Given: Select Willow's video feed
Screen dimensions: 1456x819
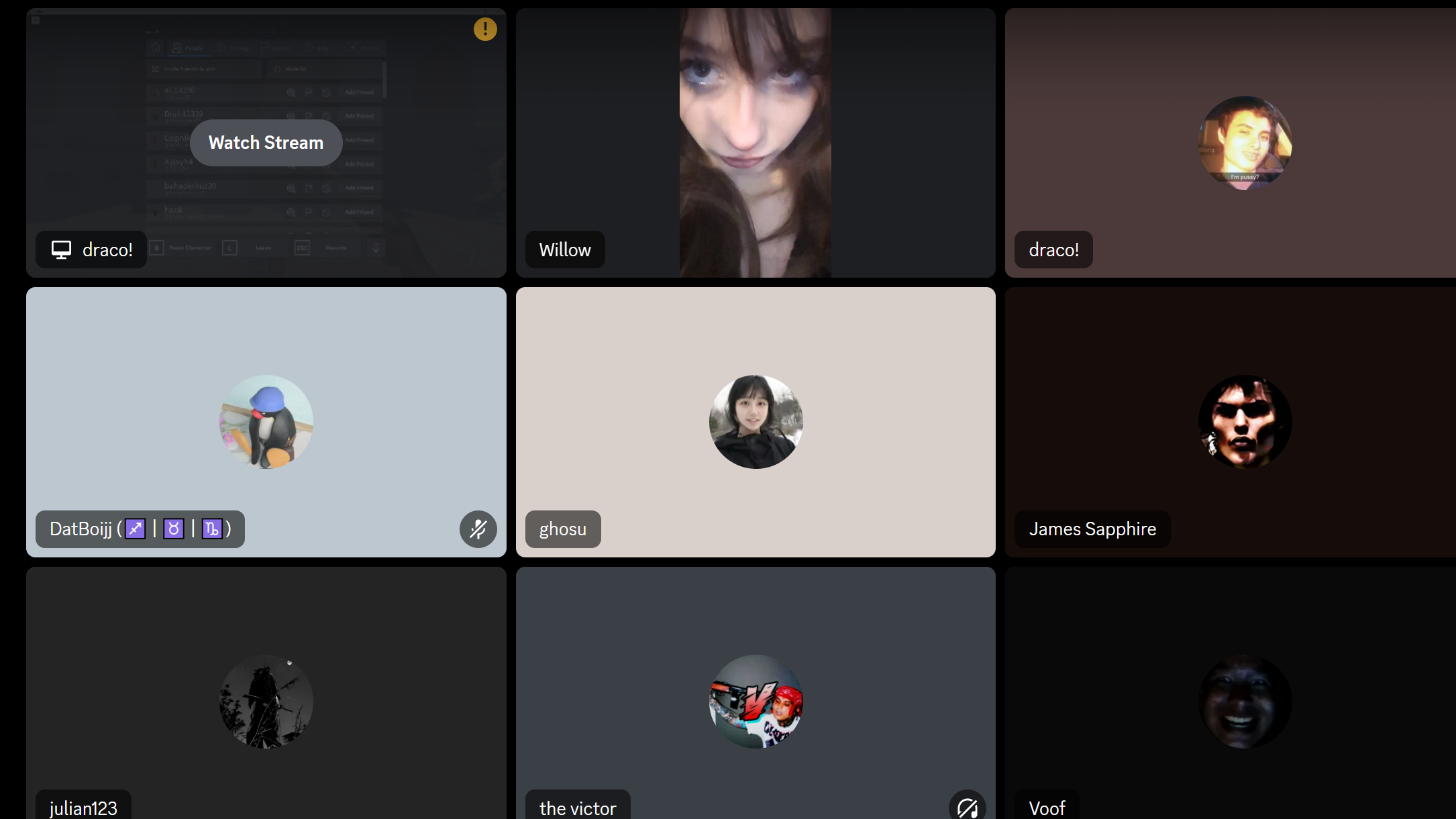Looking at the screenshot, I should (755, 143).
